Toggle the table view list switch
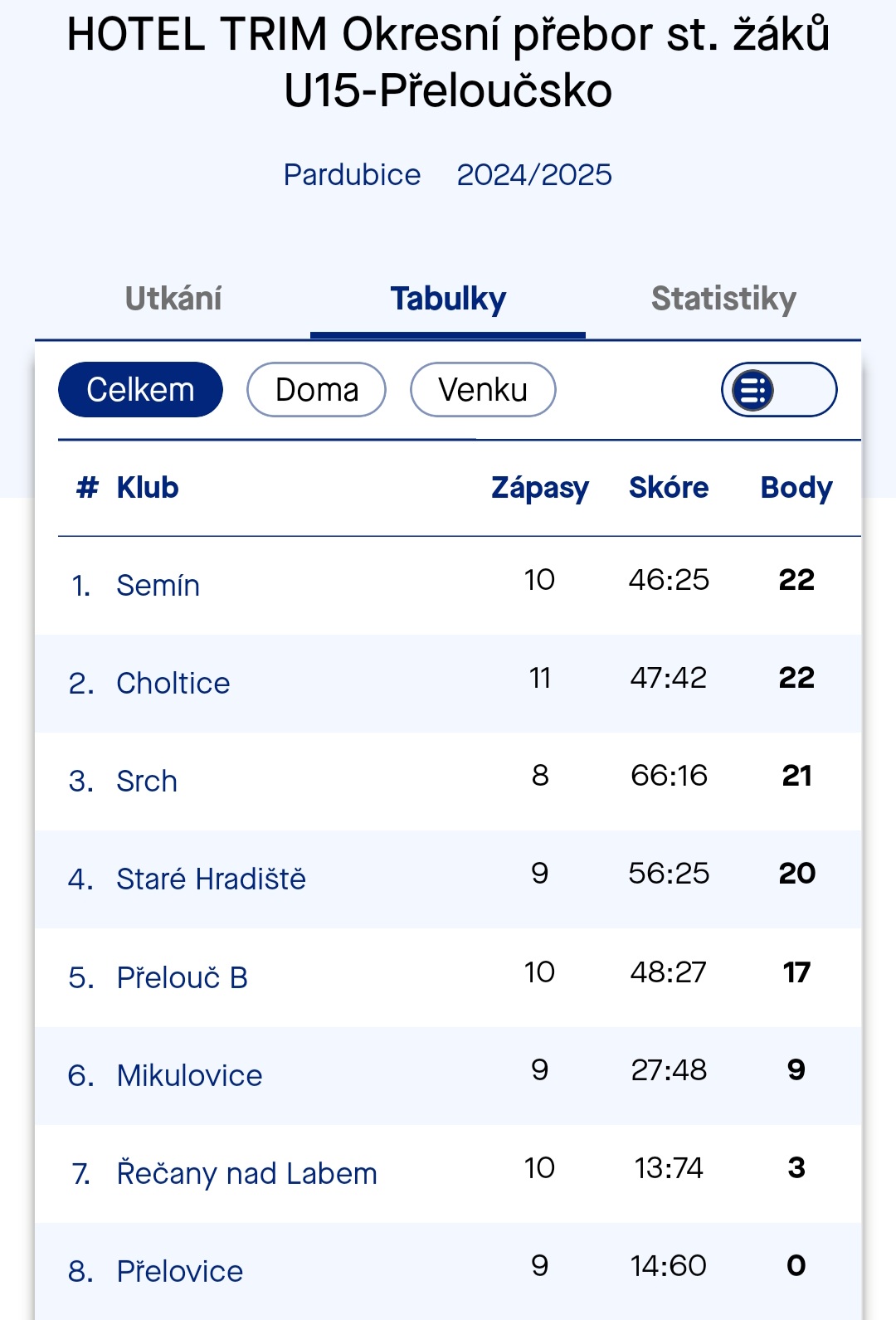Viewport: 896px width, 1320px height. 778,389
